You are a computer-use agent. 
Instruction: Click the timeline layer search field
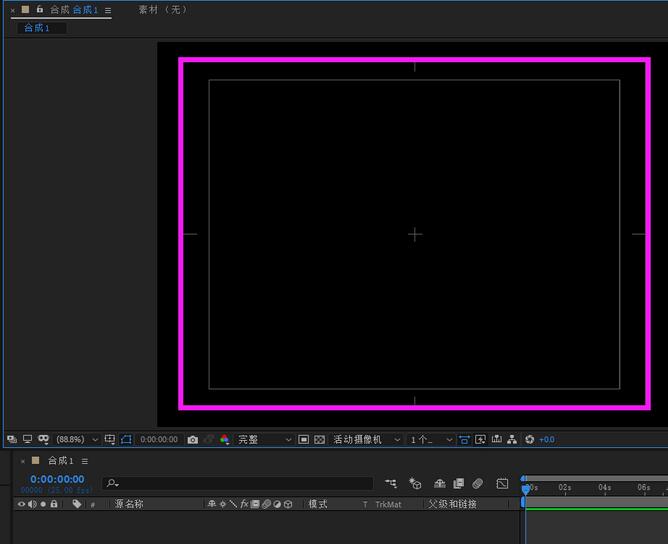coord(238,484)
